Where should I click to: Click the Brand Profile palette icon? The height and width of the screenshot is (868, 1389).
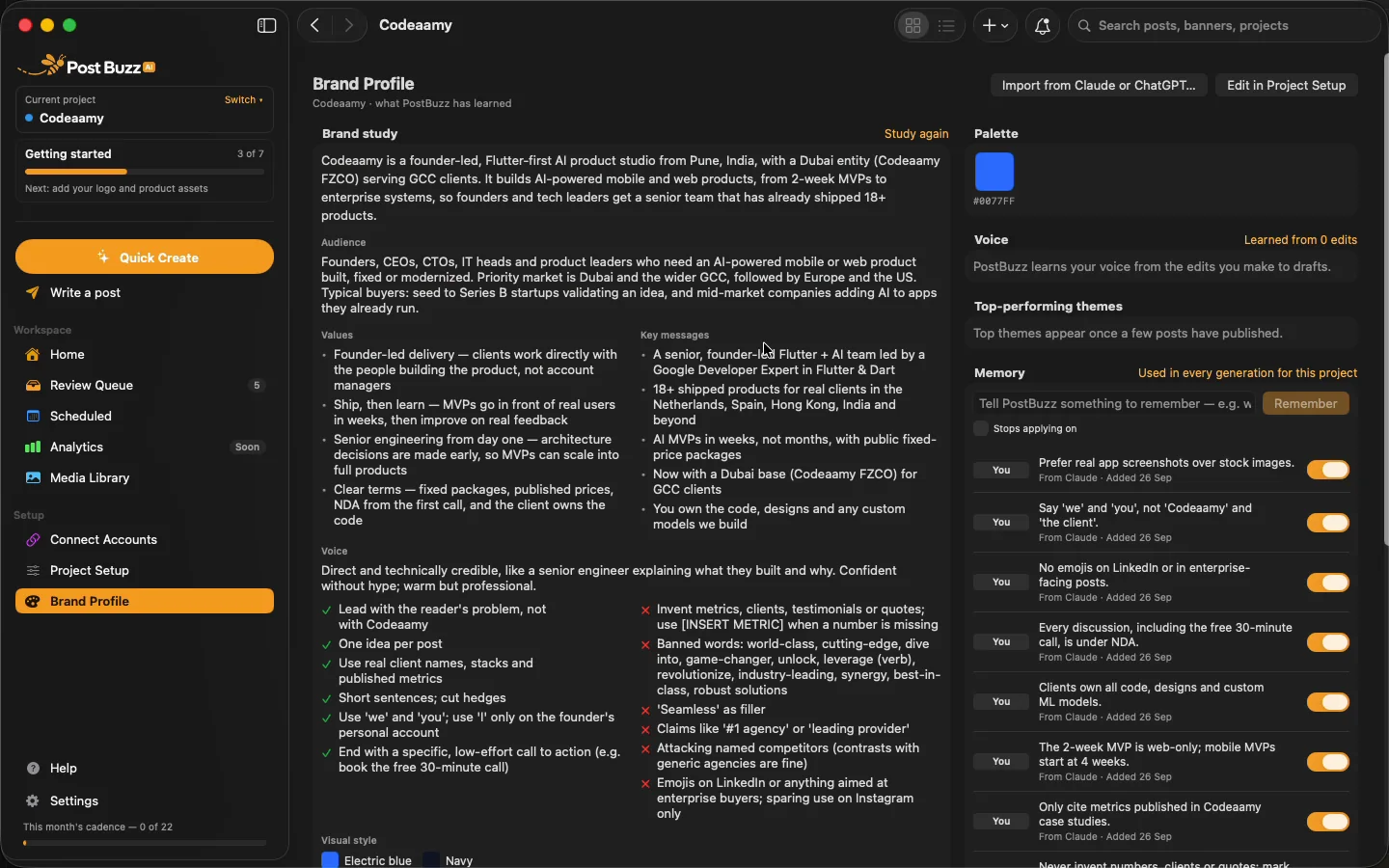(x=33, y=602)
